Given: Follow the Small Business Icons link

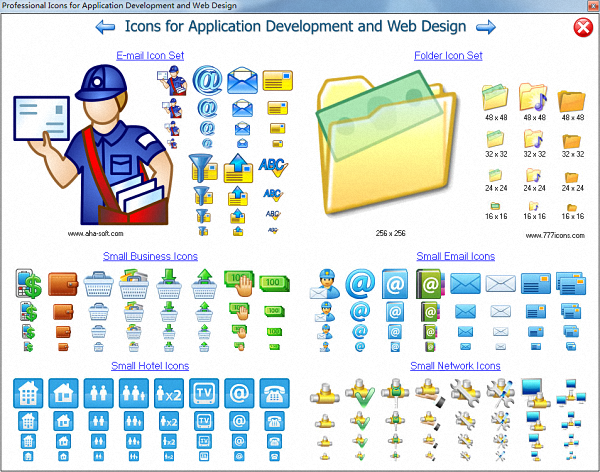Looking at the screenshot, I should click(150, 256).
